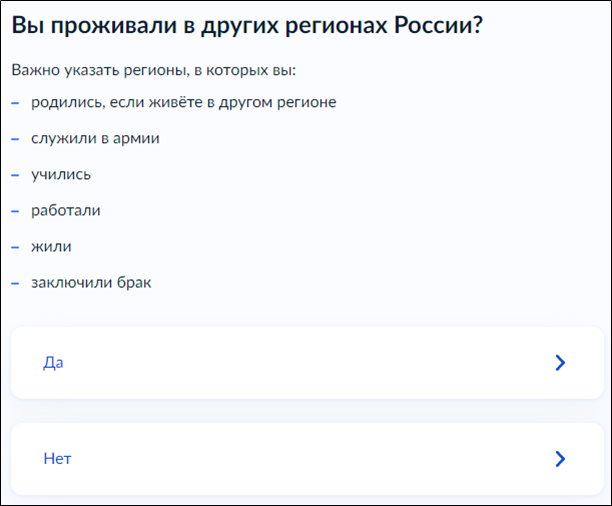The height and width of the screenshot is (506, 612).
Task: Click the dash bullet before 'заключили брак'
Action: (16, 283)
